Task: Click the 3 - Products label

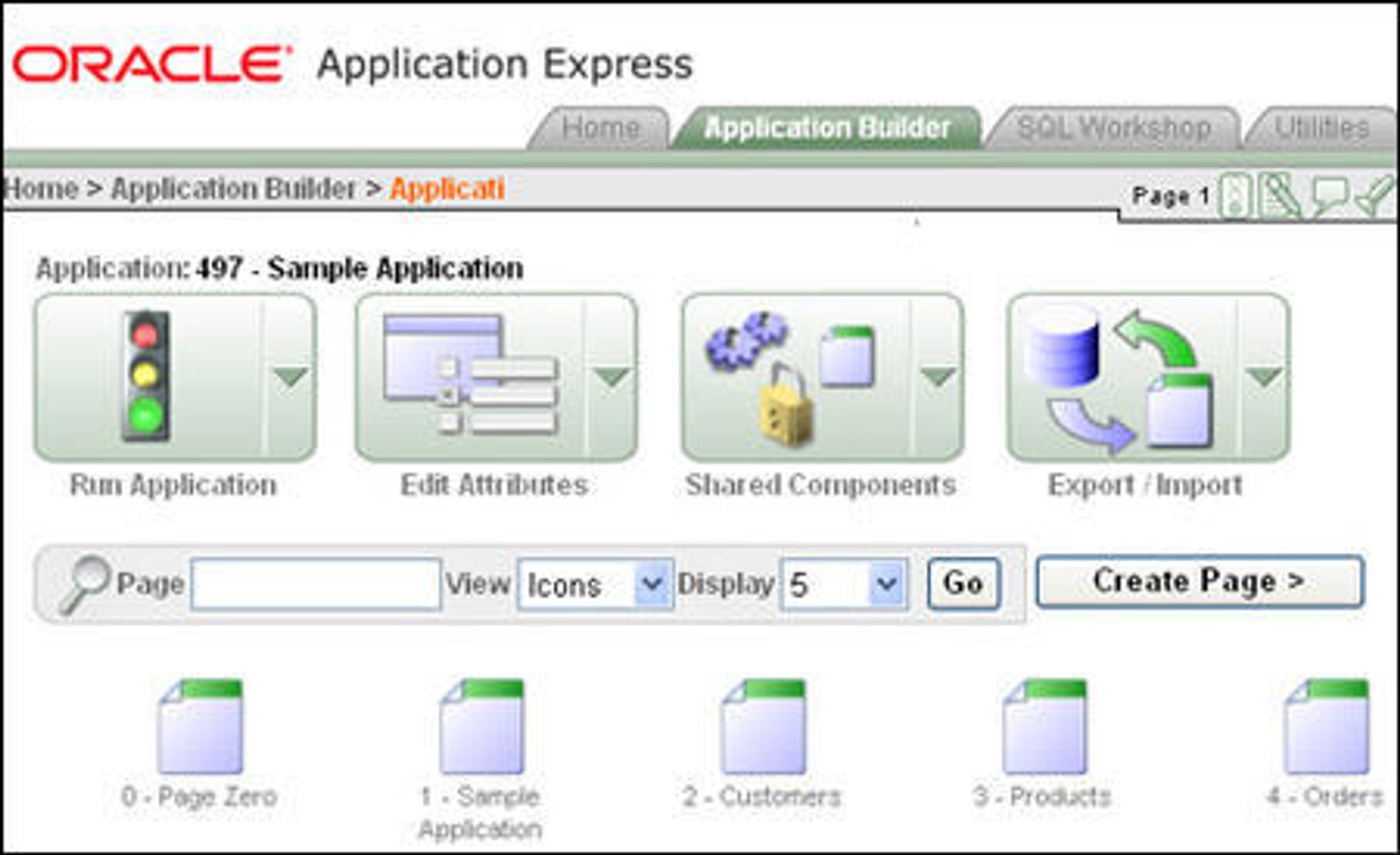Action: (1042, 796)
